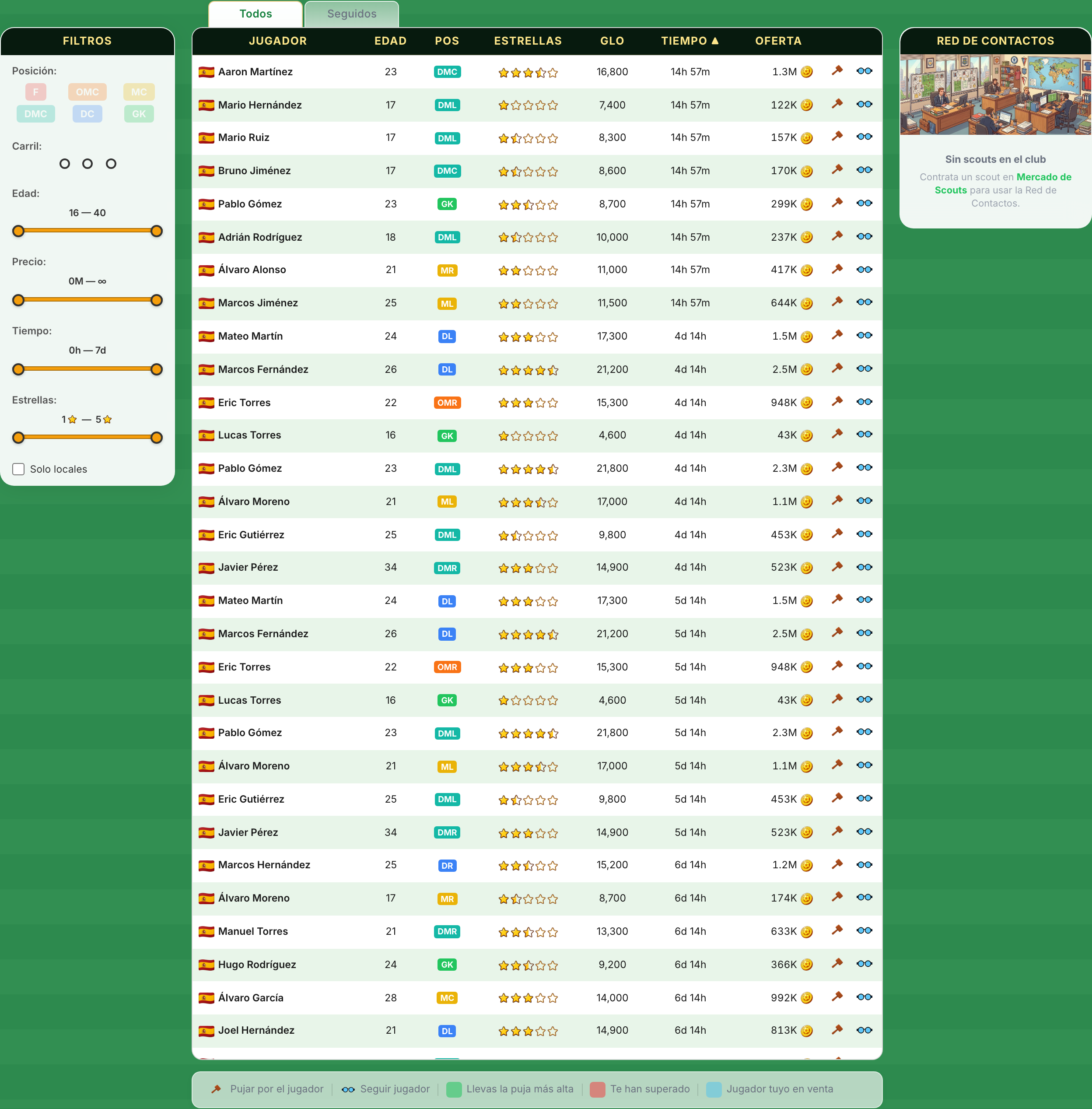Click the 16,800 GLO value
The width and height of the screenshot is (1092, 1109).
[612, 72]
